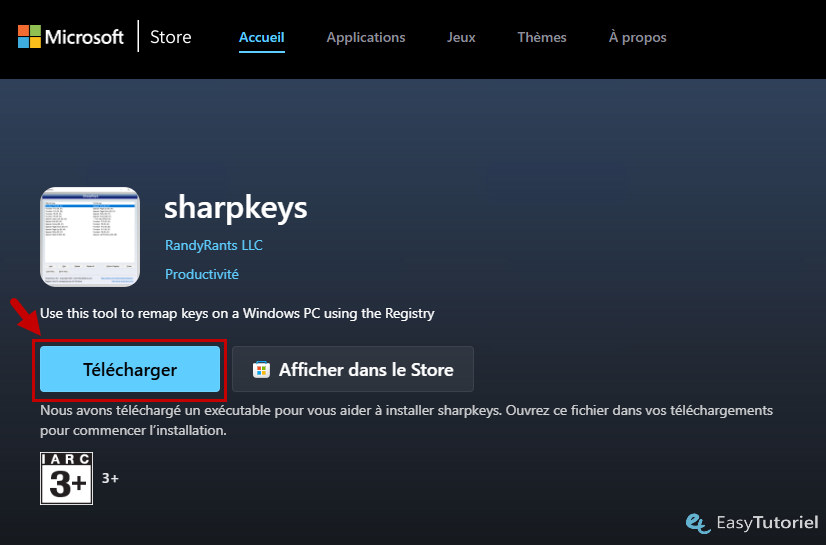Viewport: 826px width, 545px height.
Task: Open the RandyRants LLC publisher link
Action: pyautogui.click(x=213, y=245)
